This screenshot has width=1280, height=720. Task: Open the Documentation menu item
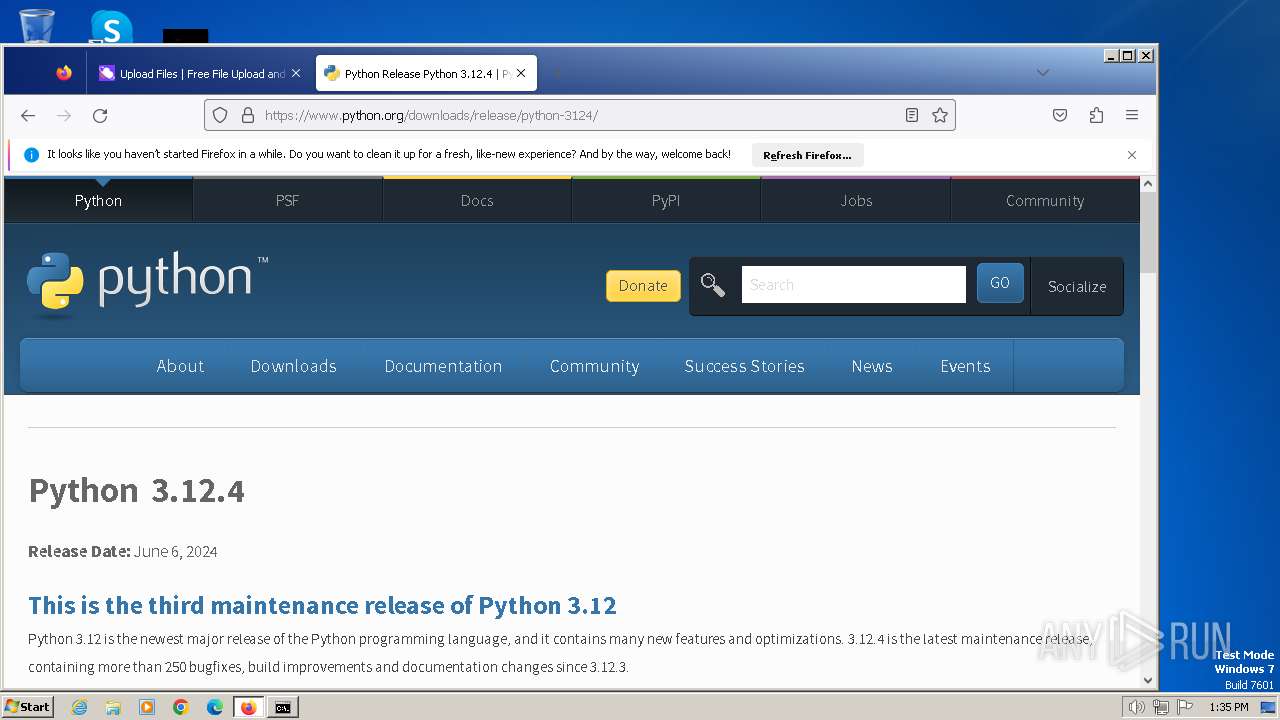443,366
